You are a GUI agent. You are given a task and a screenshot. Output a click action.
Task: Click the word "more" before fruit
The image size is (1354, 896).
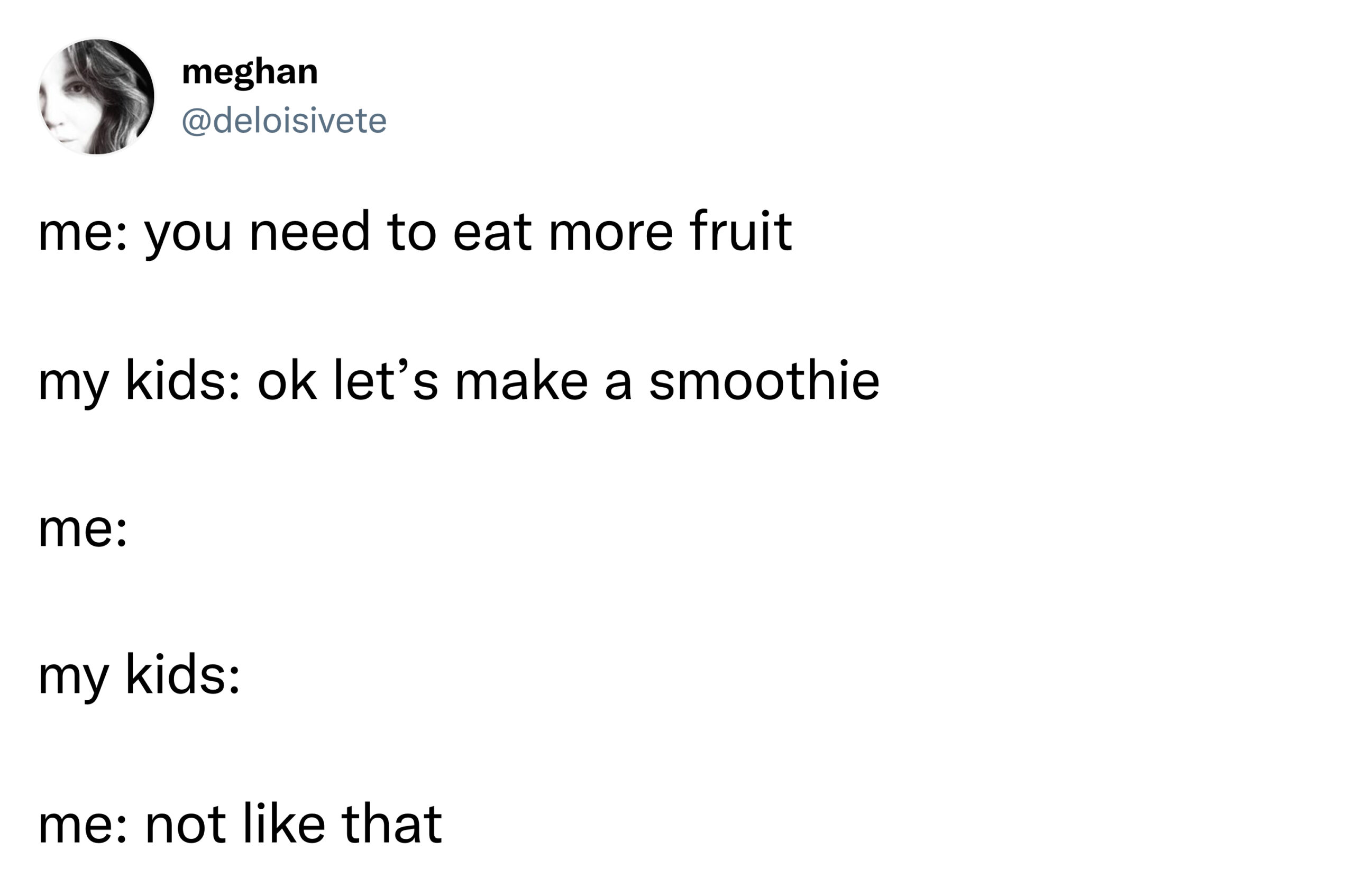[x=611, y=234]
